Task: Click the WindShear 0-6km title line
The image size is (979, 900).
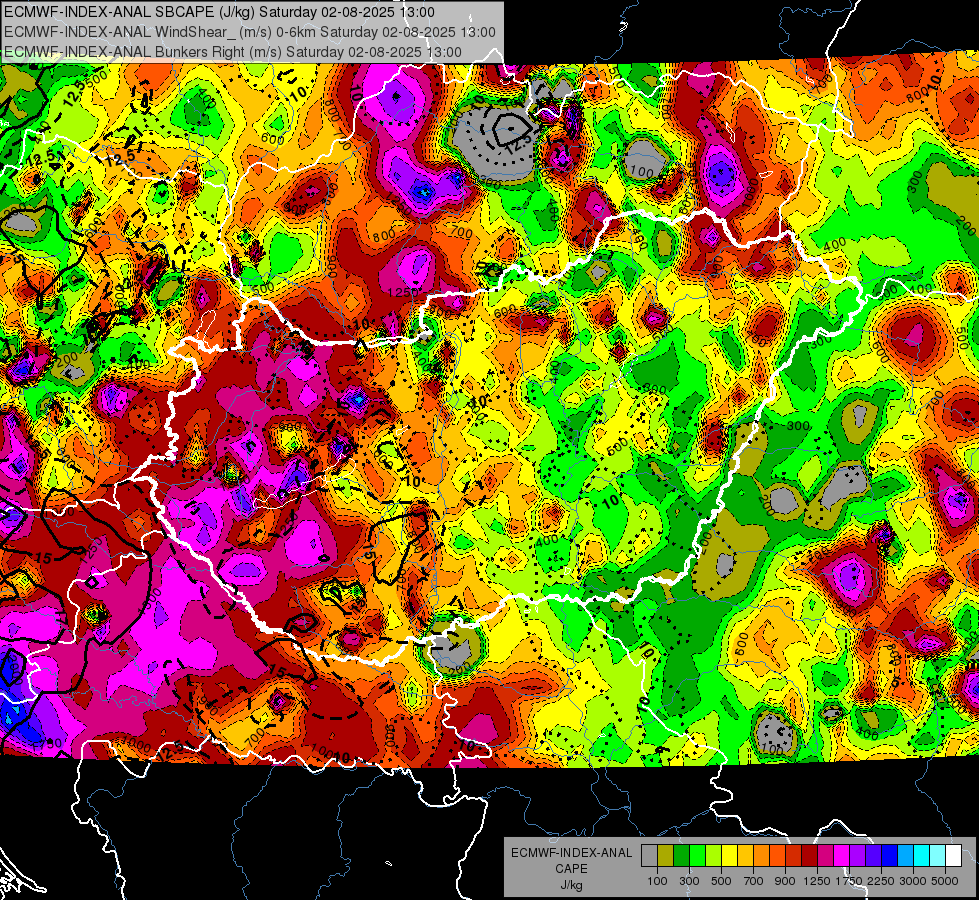Action: coord(250,32)
